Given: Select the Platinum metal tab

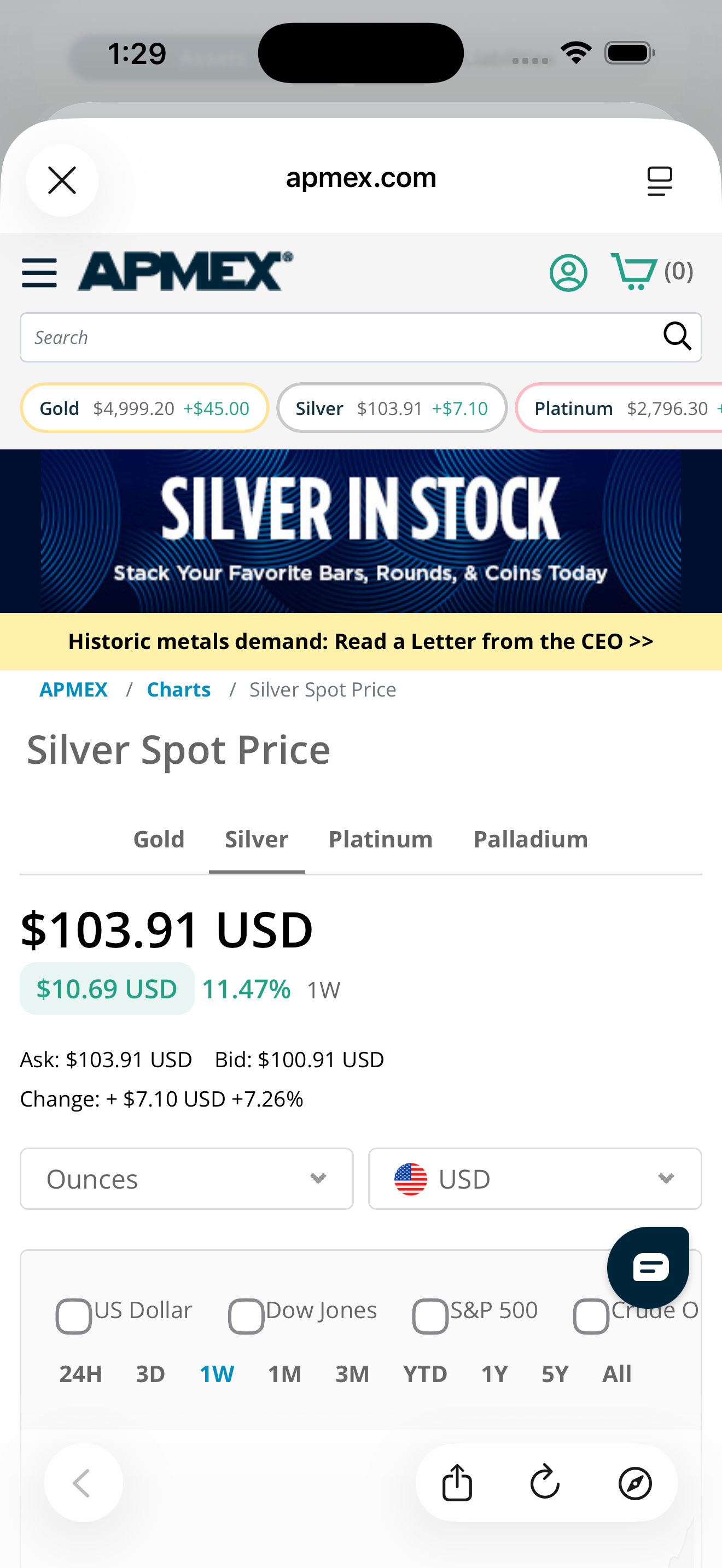Looking at the screenshot, I should [381, 839].
